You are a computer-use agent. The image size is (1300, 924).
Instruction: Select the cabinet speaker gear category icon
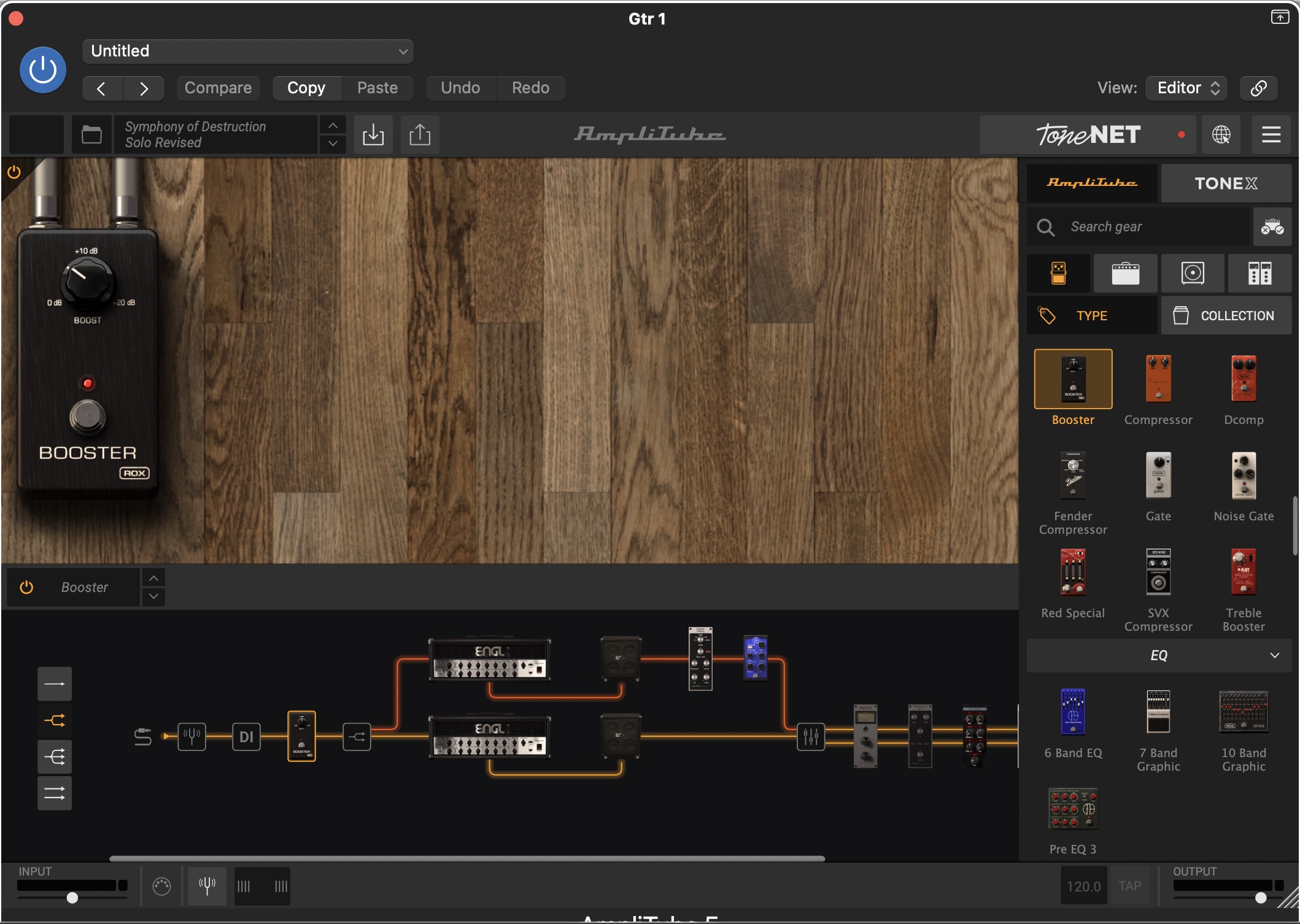pos(1192,274)
